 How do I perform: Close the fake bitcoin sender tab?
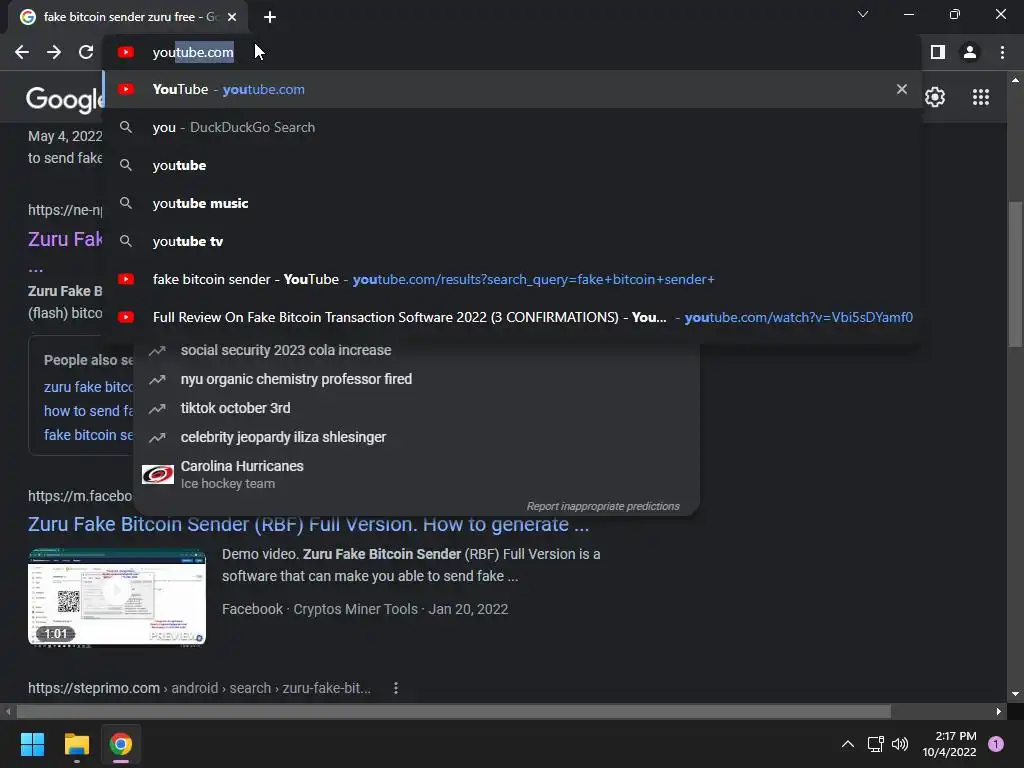[232, 17]
